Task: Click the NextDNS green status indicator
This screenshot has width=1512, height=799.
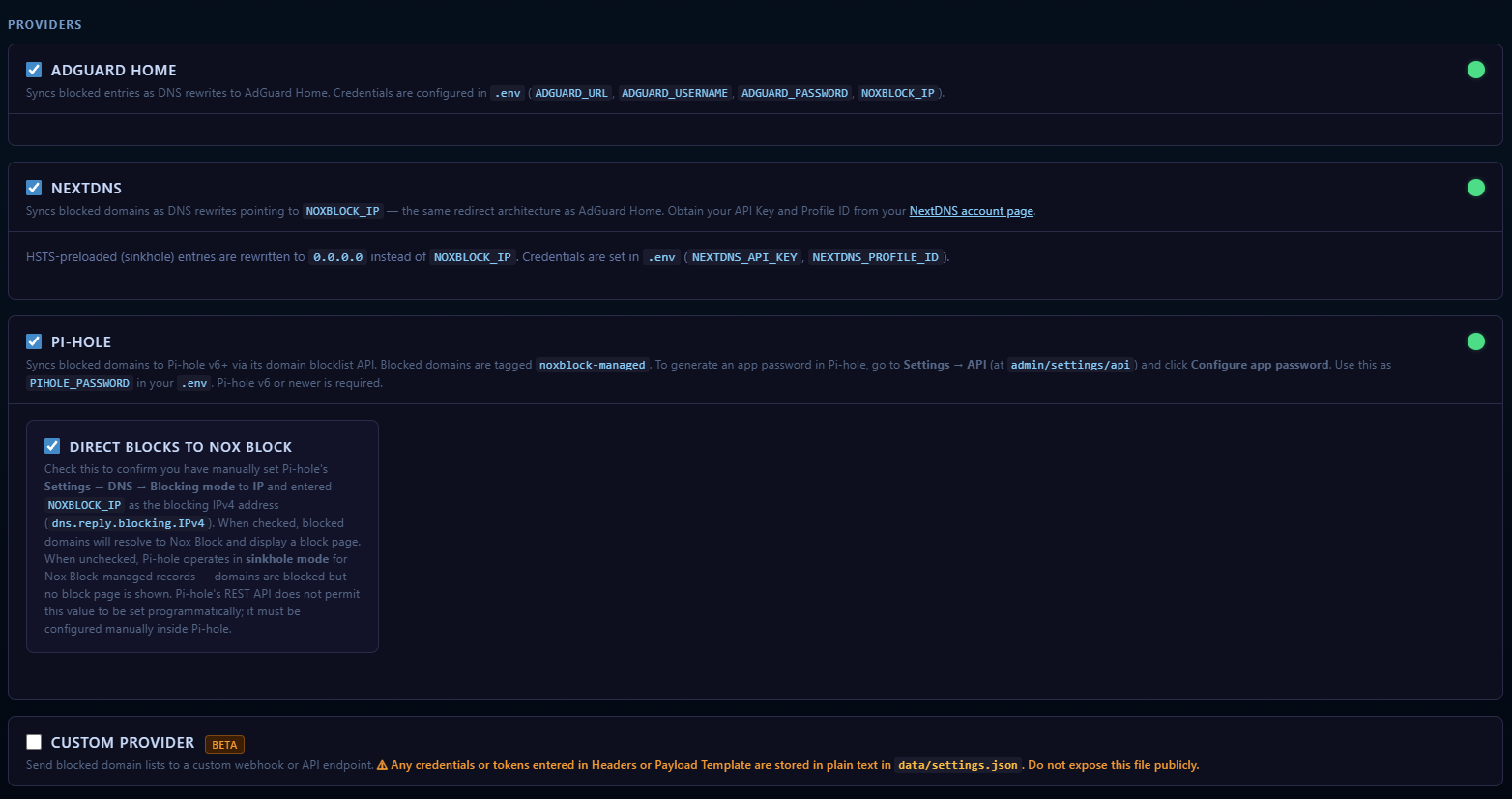Action: point(1476,188)
